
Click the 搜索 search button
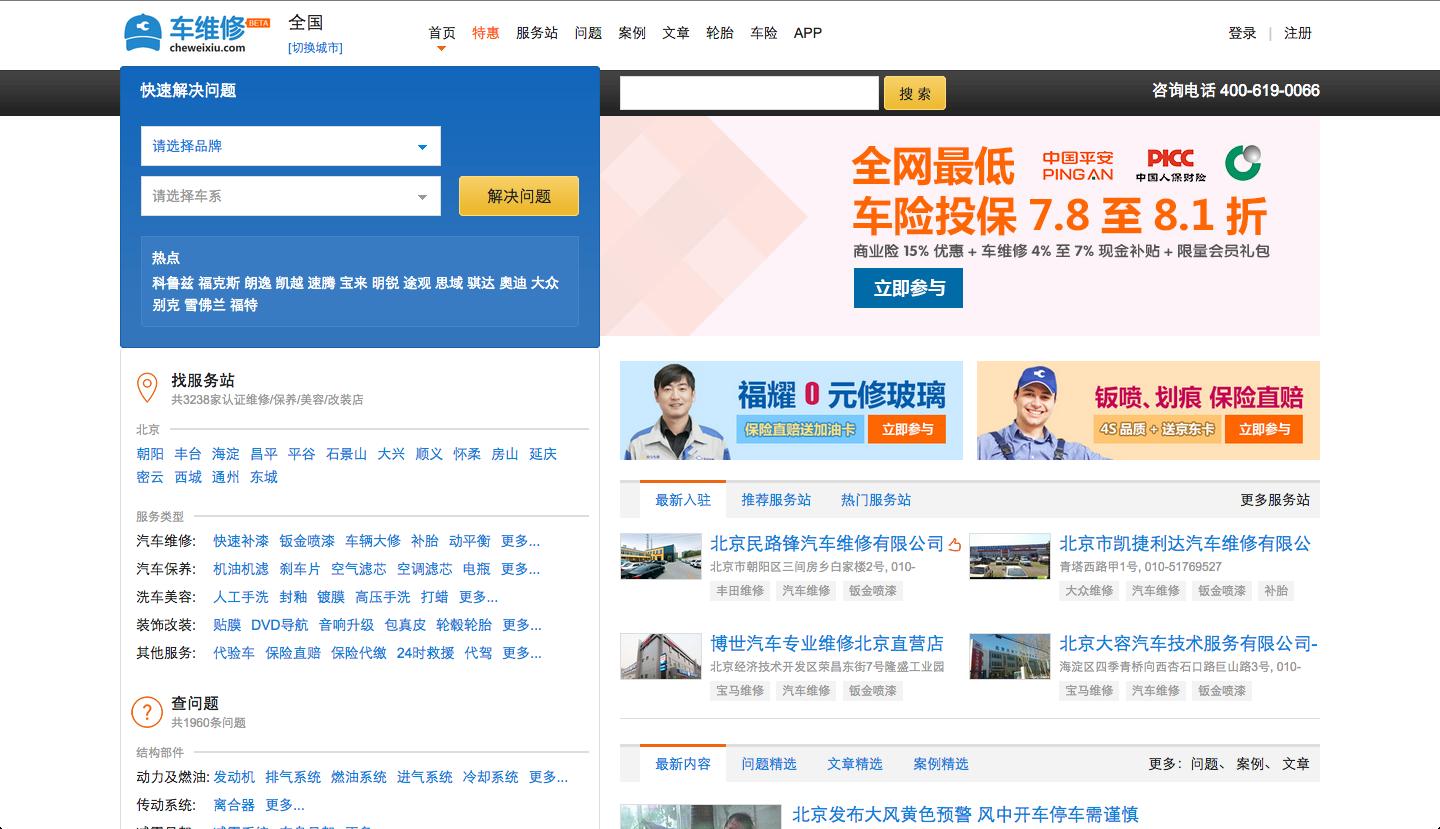click(914, 93)
